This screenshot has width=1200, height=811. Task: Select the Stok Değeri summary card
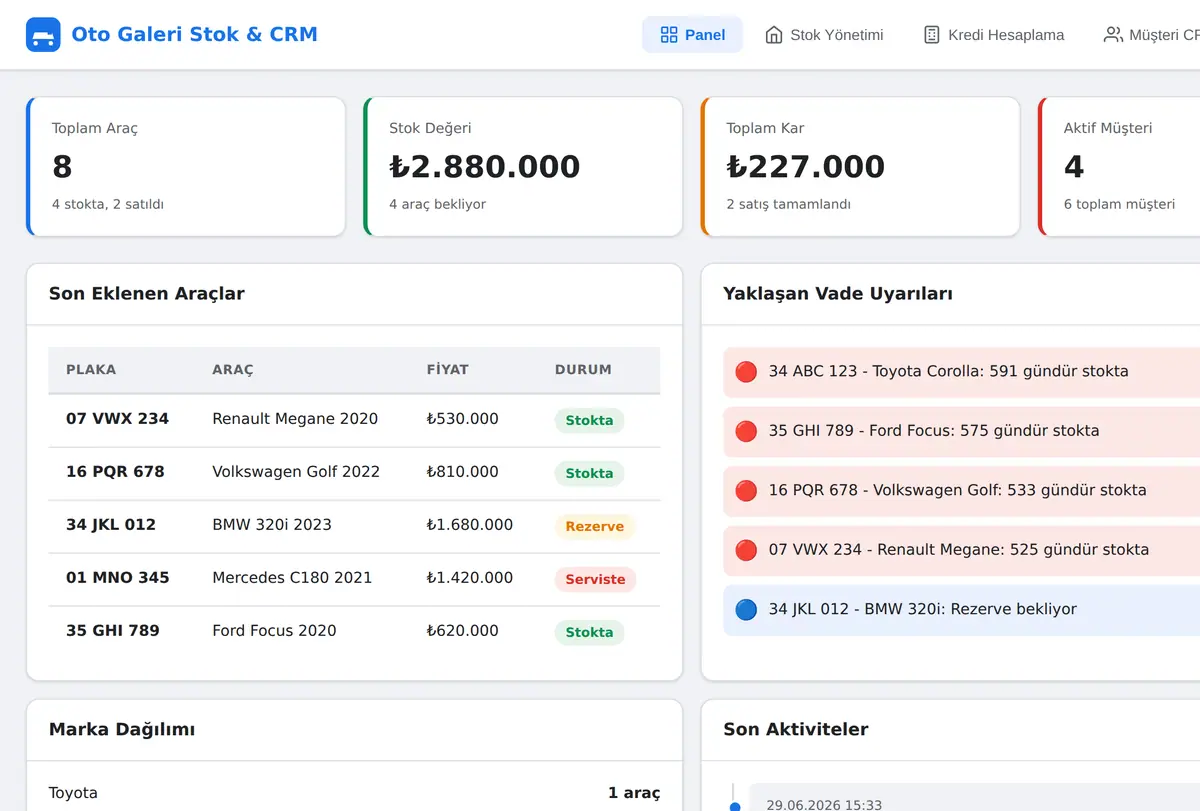tap(523, 167)
